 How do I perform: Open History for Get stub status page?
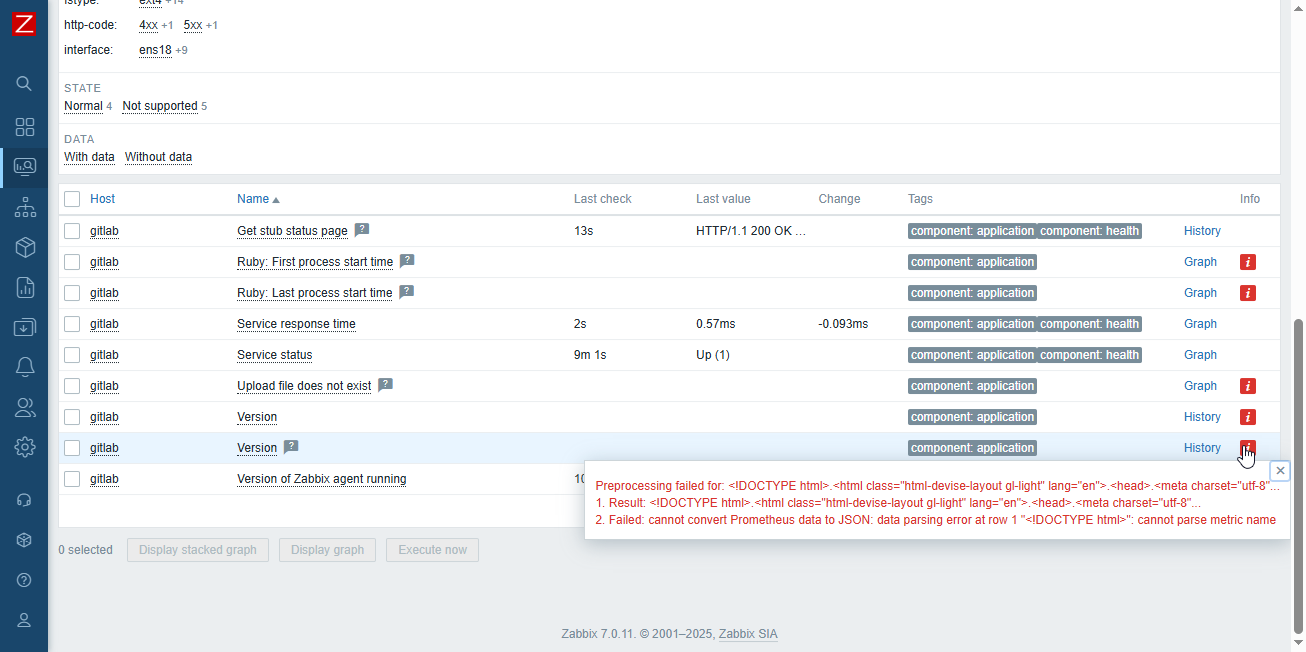click(1202, 231)
